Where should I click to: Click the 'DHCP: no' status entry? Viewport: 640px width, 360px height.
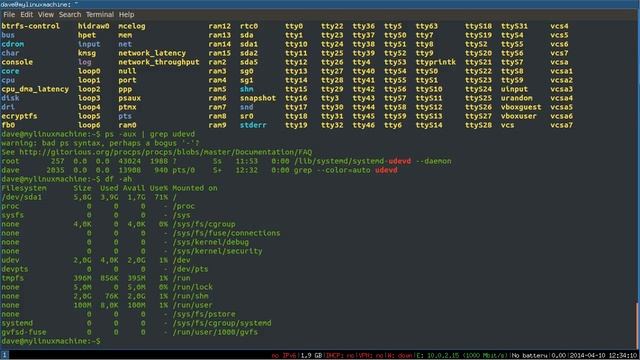point(340,356)
